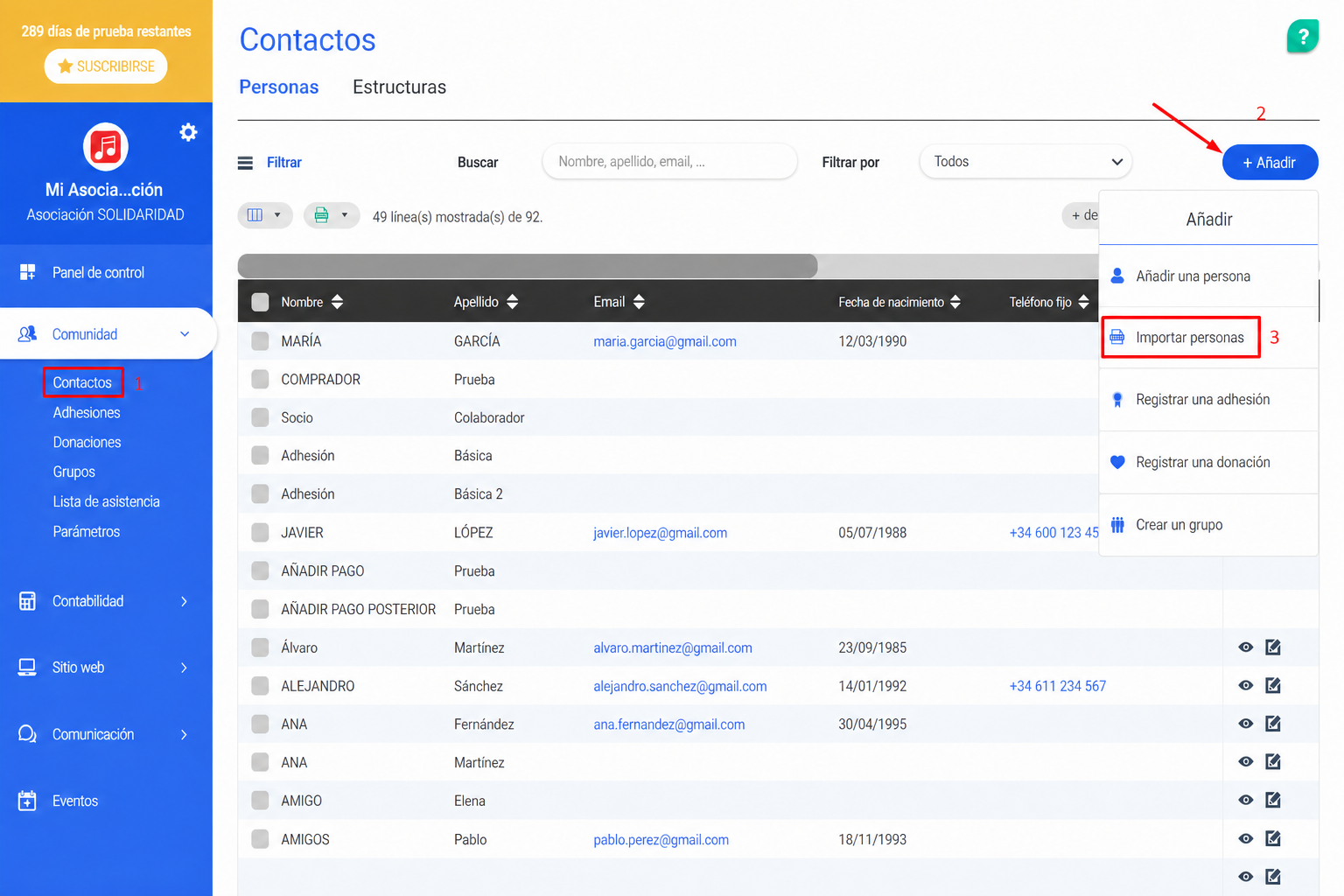Open maria.garcia@gmail.com email link
This screenshot has height=896, width=1344.
665,341
